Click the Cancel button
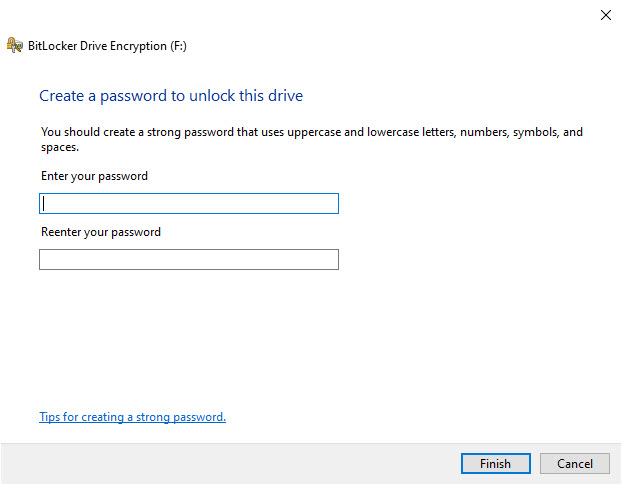The image size is (622, 485). [575, 463]
